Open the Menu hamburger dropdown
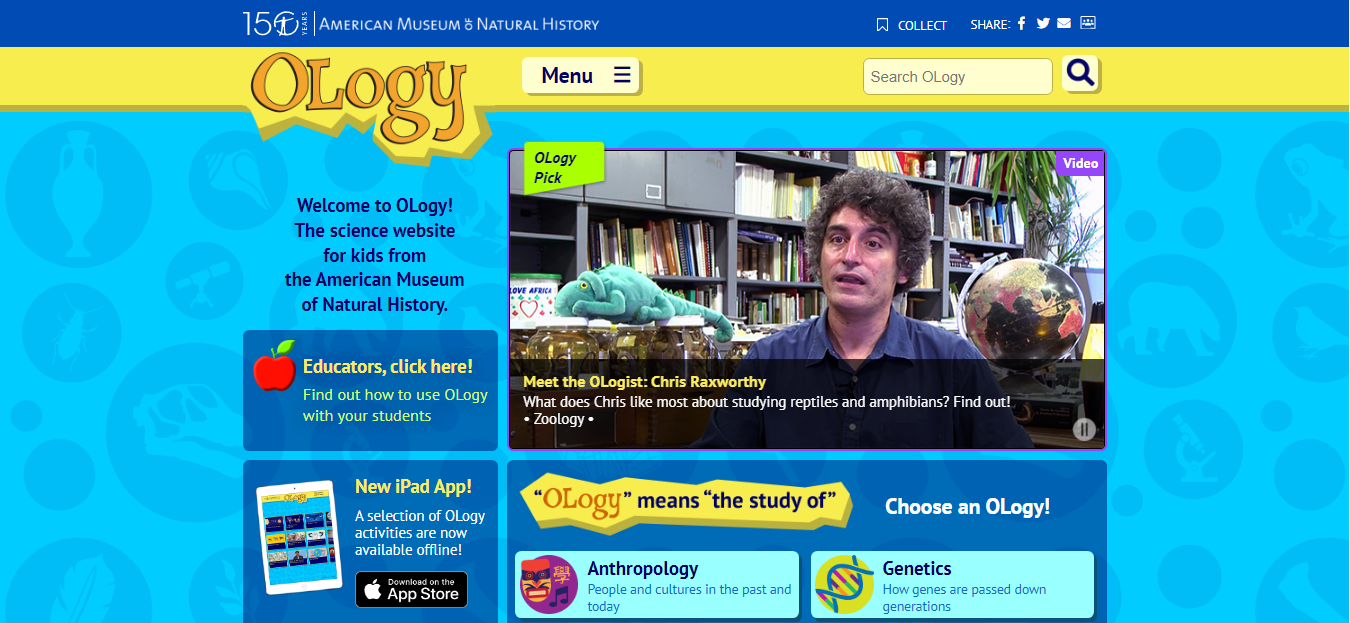Viewport: 1350px width, 623px height. pos(581,75)
